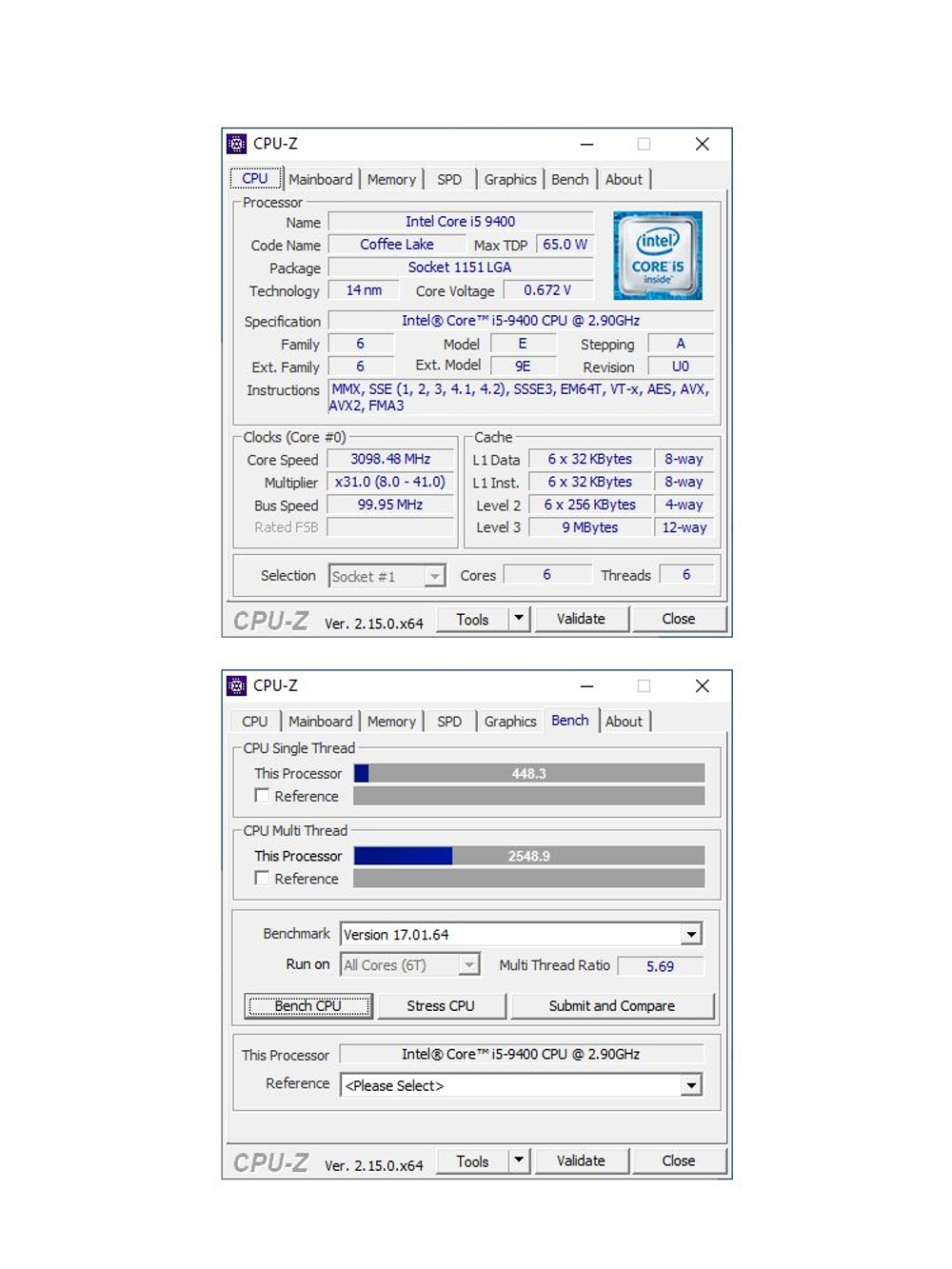This screenshot has height=1269, width=952.
Task: Open Tools dropdown arrow in upper CPU-Z window
Action: point(519,619)
